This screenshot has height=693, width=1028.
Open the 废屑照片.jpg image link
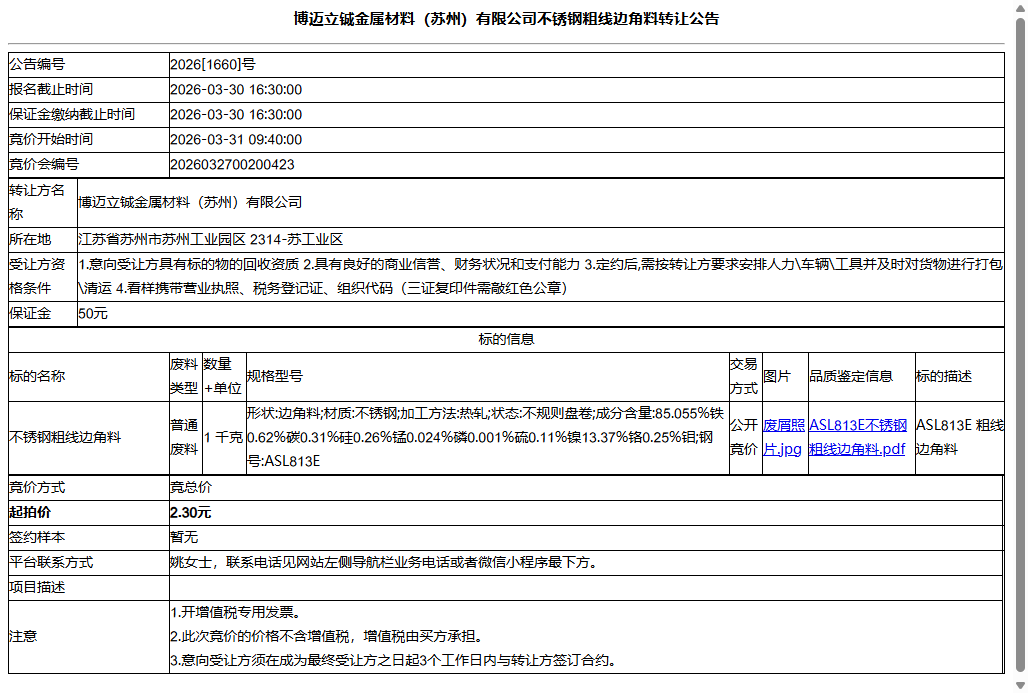pos(784,435)
